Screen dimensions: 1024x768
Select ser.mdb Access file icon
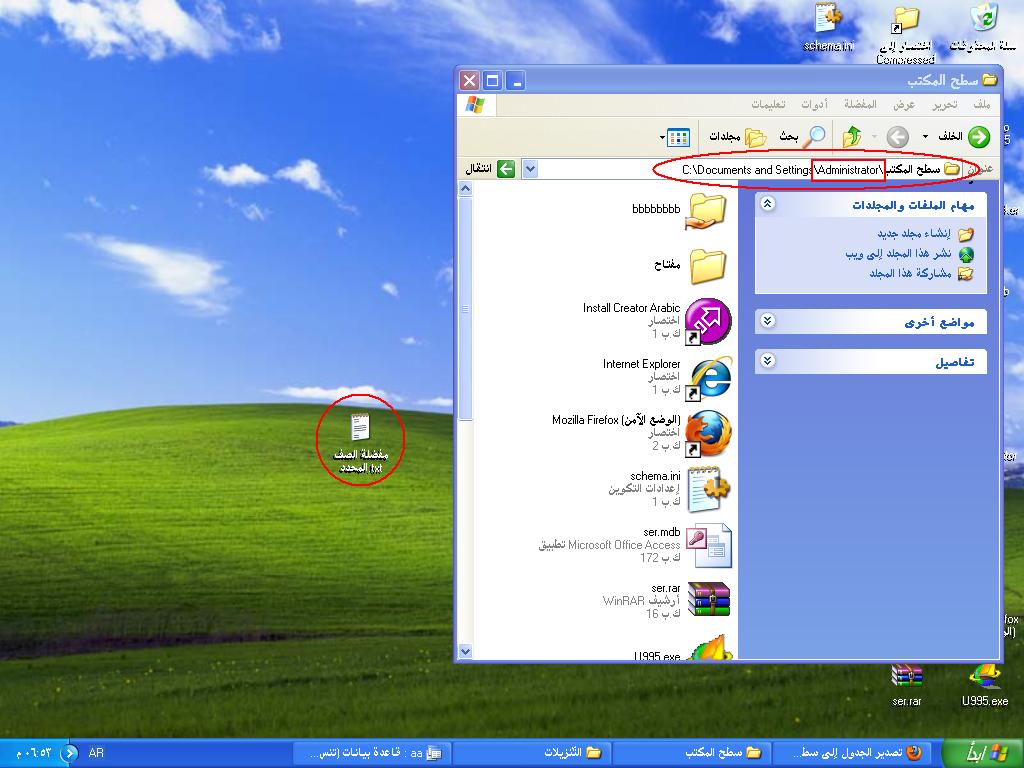click(709, 545)
